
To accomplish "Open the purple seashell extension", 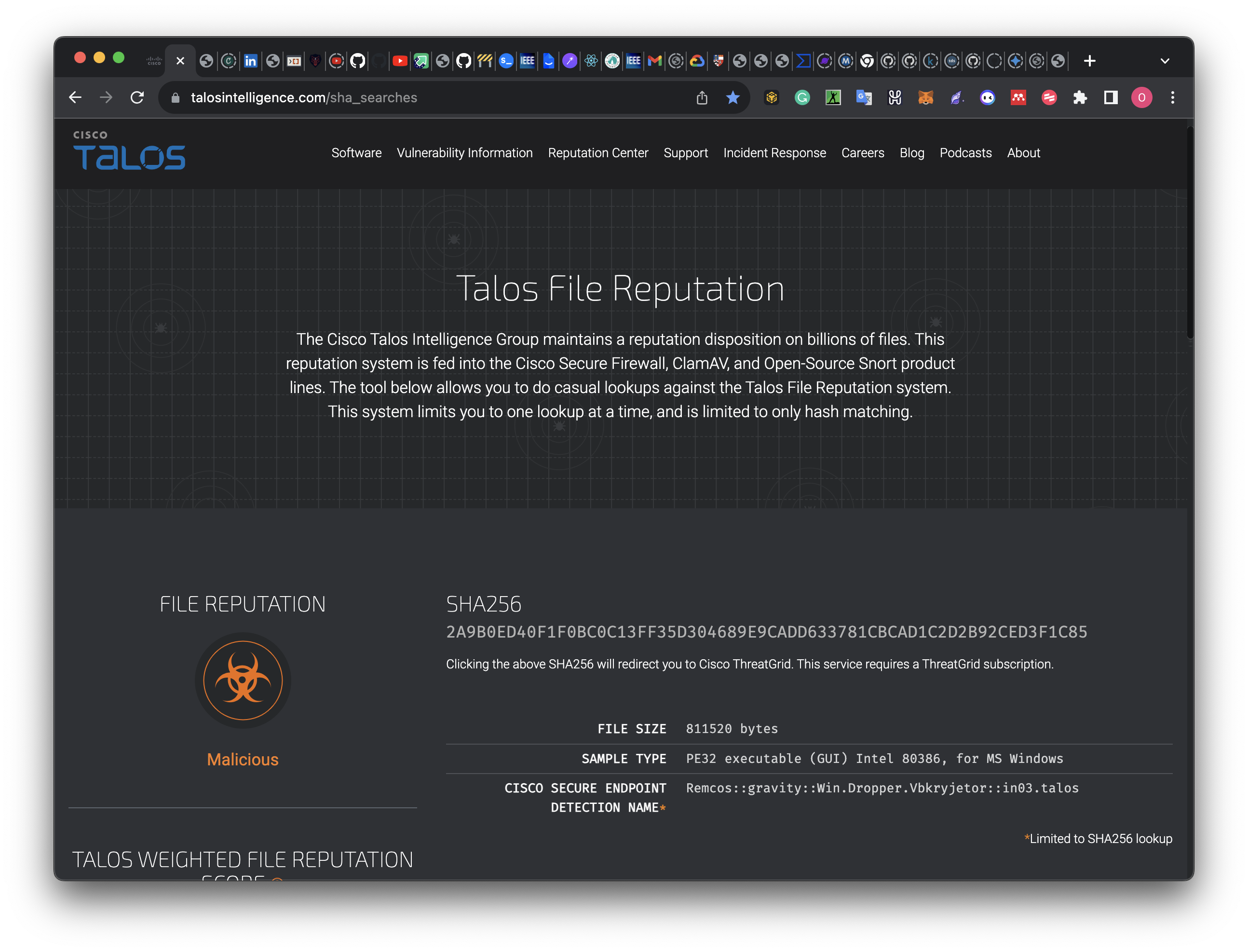I will coord(956,97).
